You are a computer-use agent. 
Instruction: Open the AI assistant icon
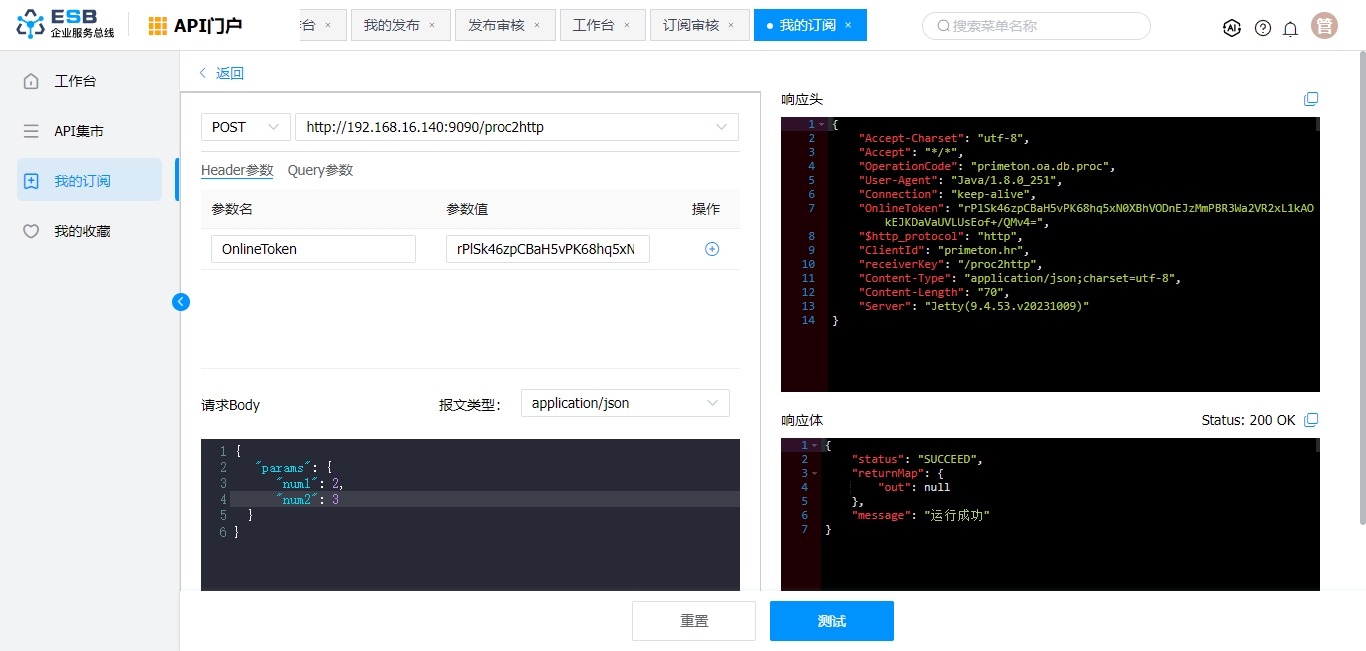[1232, 28]
